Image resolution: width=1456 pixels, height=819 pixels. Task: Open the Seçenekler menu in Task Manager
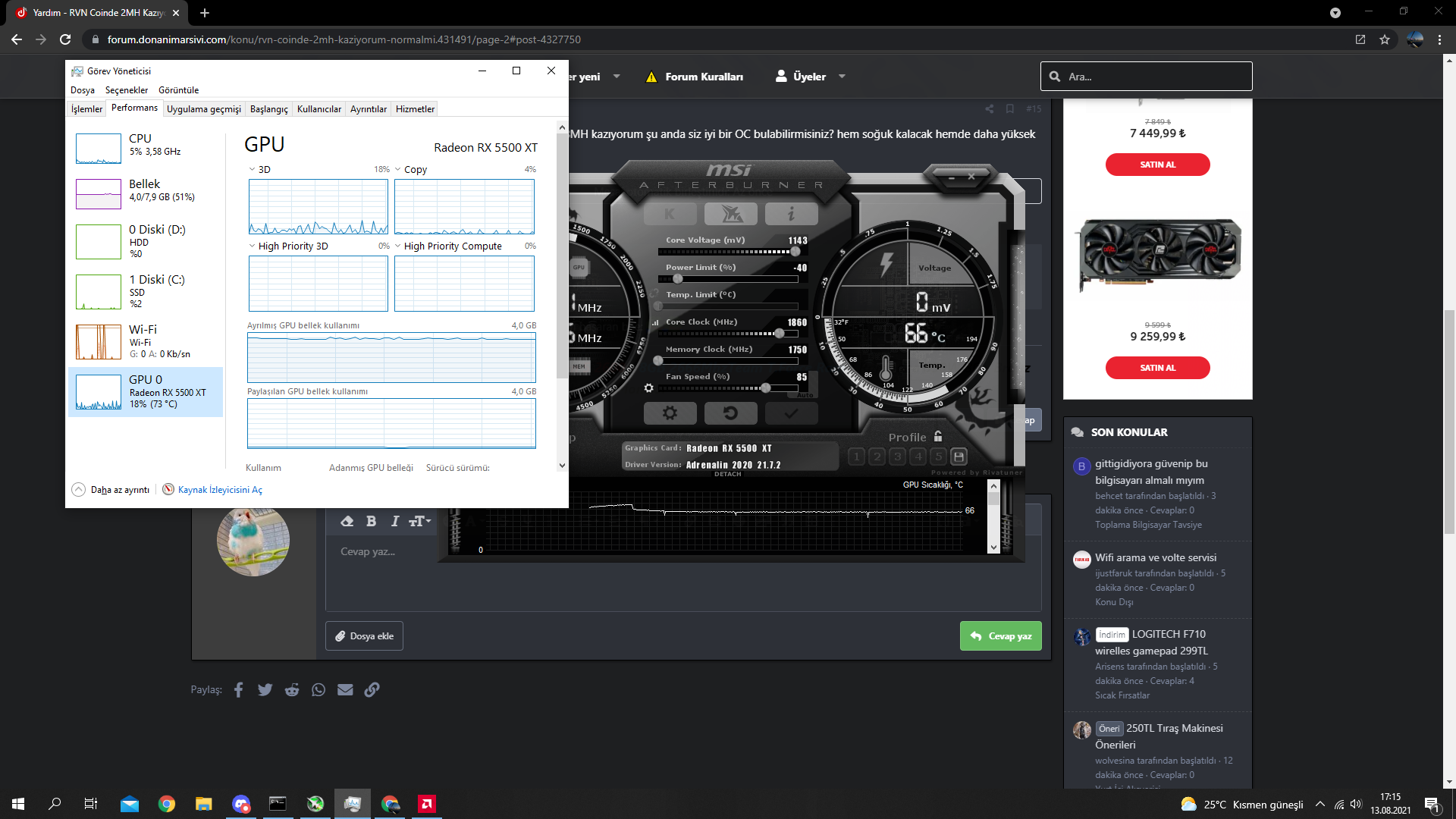tap(127, 89)
